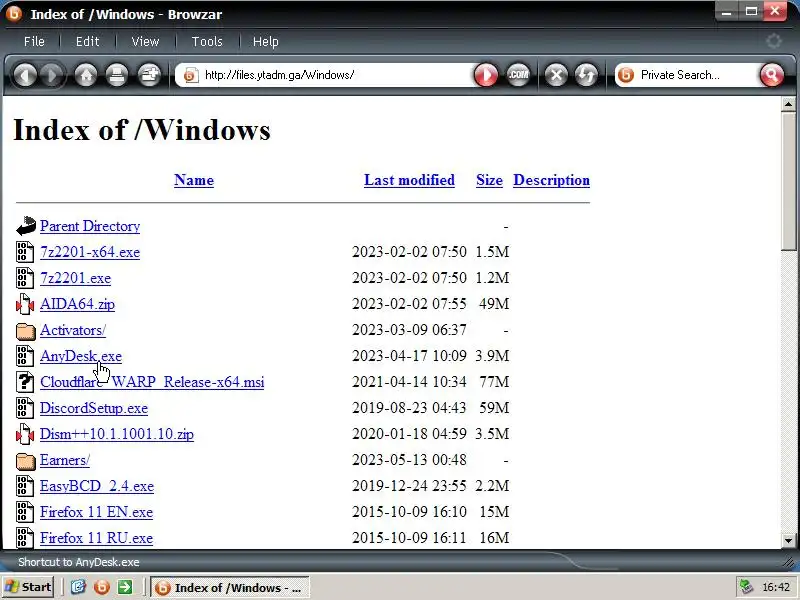800x600 pixels.
Task: Click the Print toolbar icon
Action: (x=117, y=76)
